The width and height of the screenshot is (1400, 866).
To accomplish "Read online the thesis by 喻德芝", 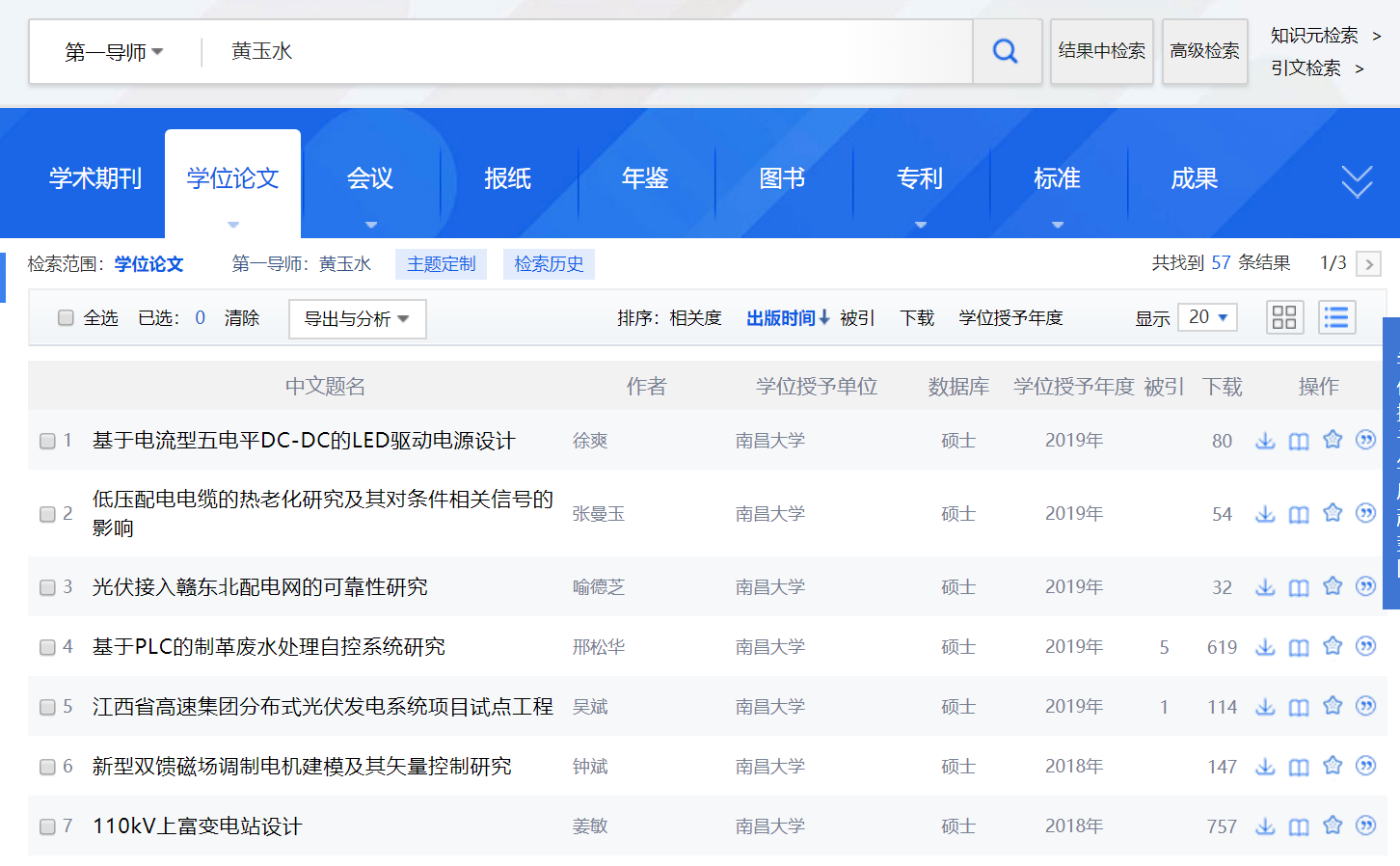I will pos(1299,587).
